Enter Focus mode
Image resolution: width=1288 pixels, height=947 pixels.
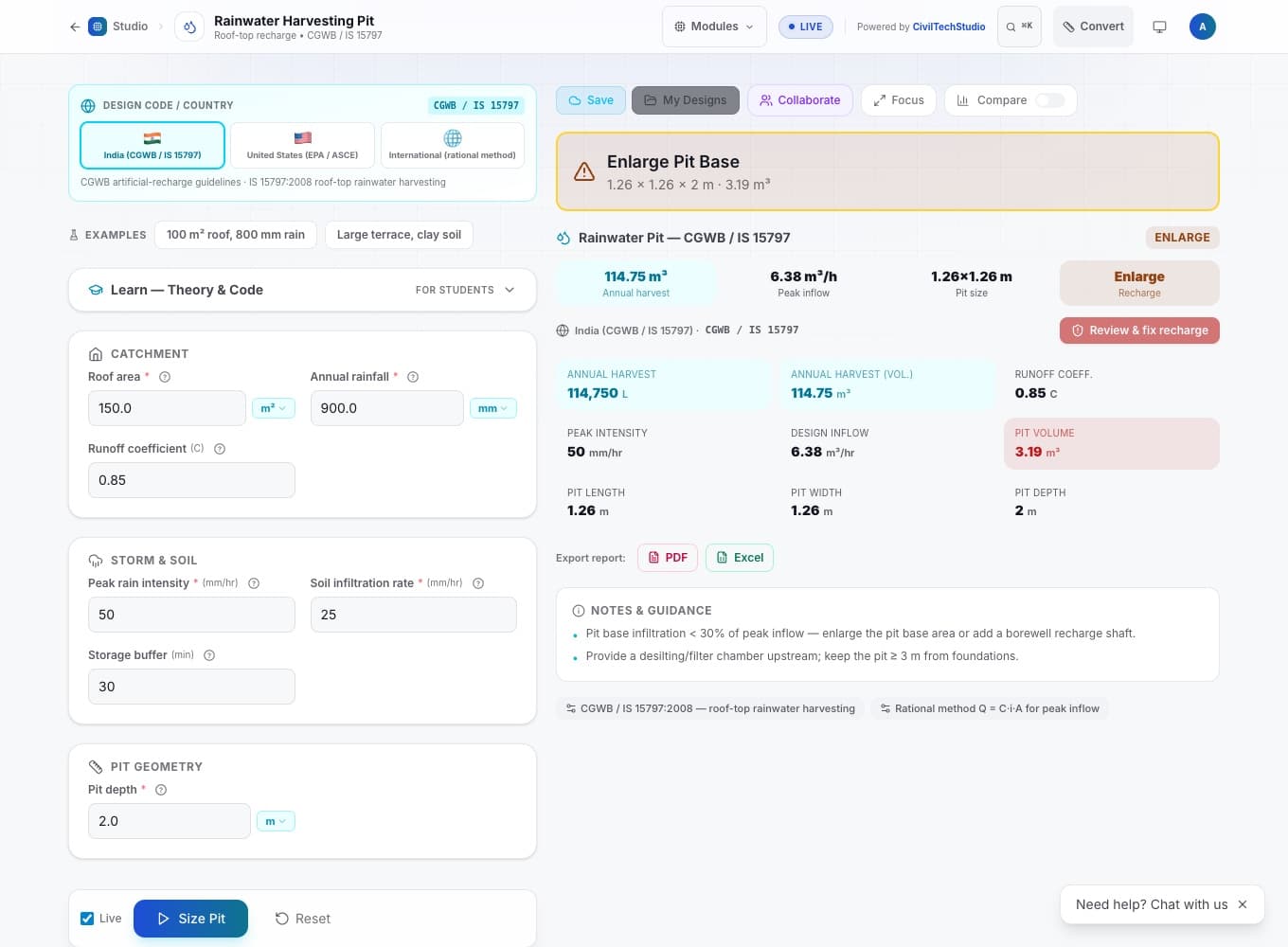coord(899,100)
